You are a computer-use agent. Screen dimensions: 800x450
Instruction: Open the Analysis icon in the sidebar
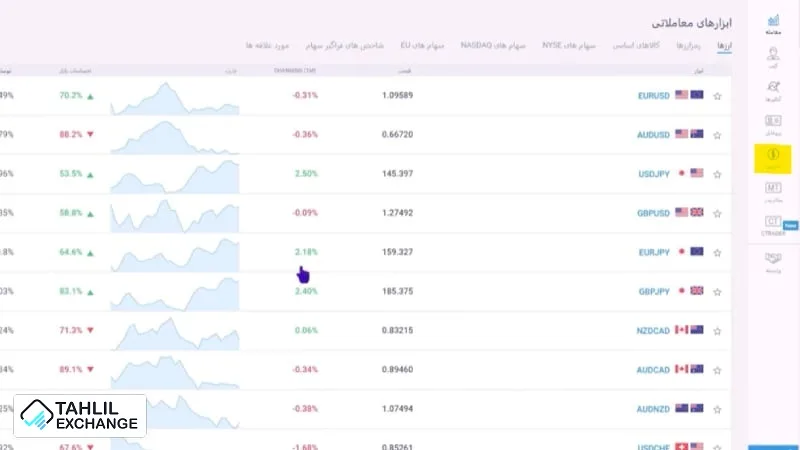772,92
